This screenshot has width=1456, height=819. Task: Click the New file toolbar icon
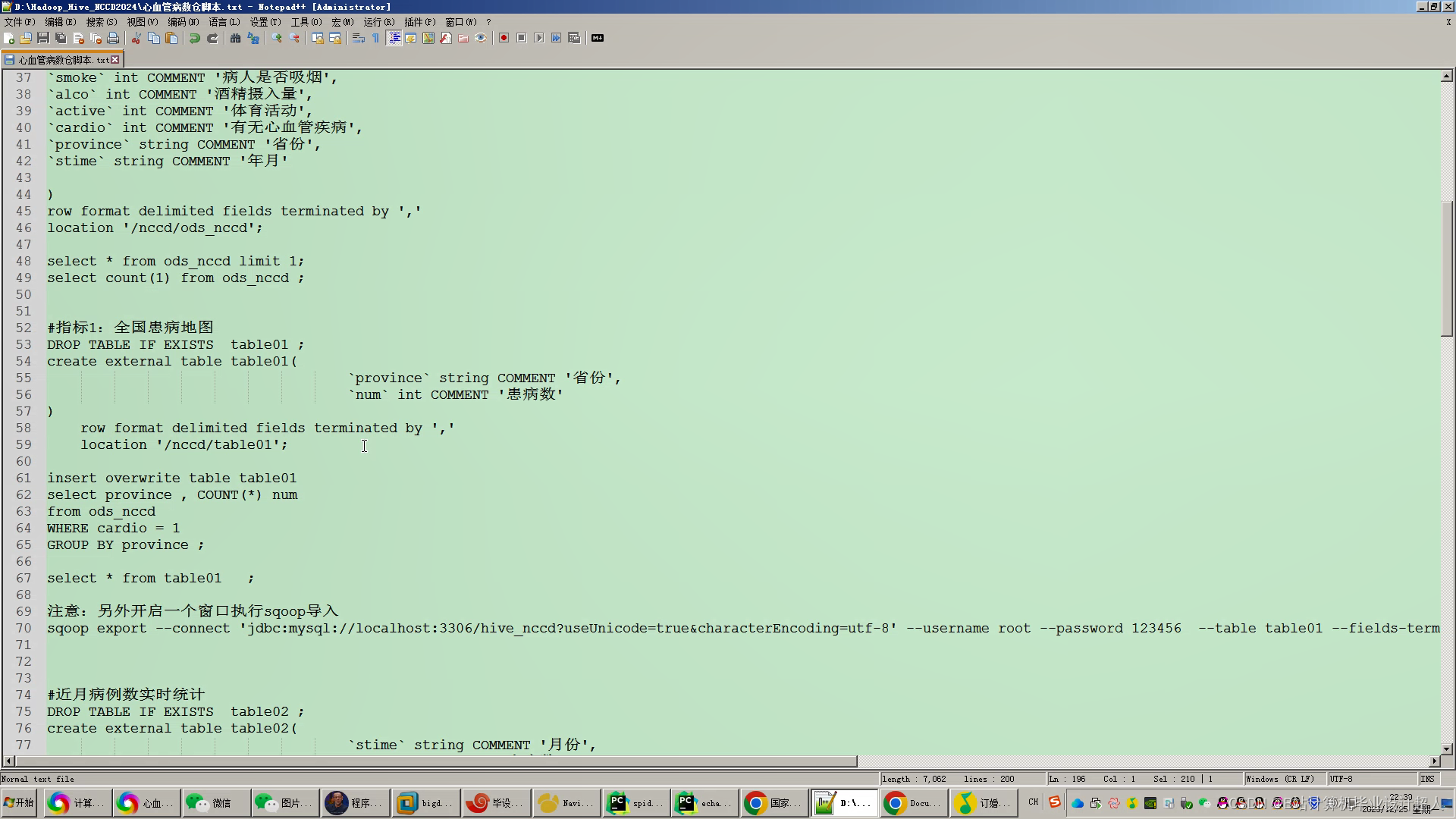pos(9,38)
